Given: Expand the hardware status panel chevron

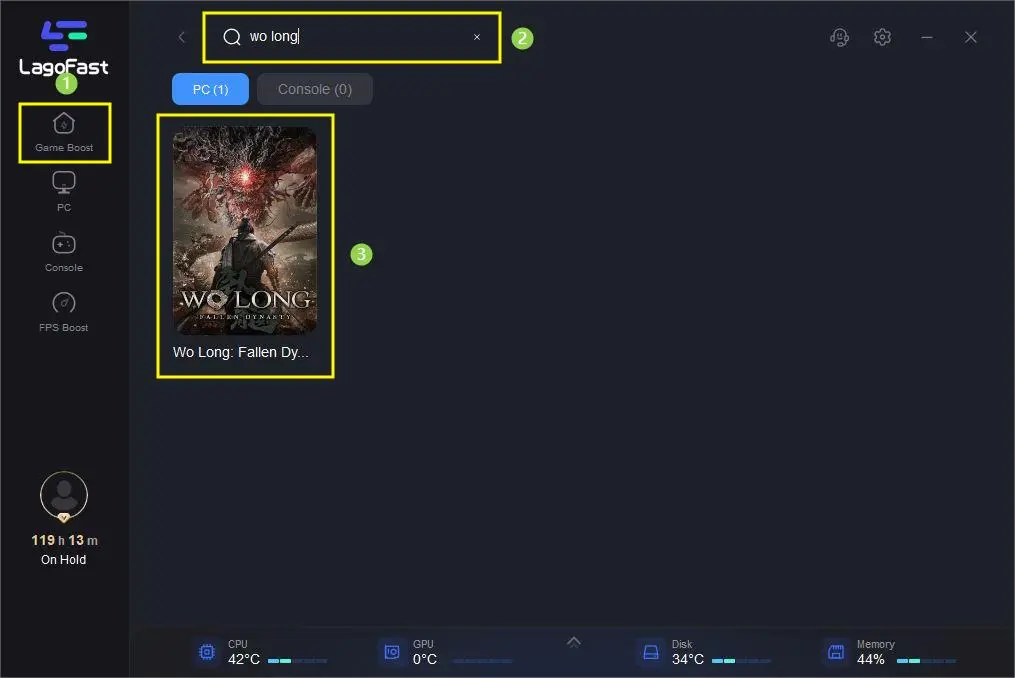Looking at the screenshot, I should click(574, 642).
